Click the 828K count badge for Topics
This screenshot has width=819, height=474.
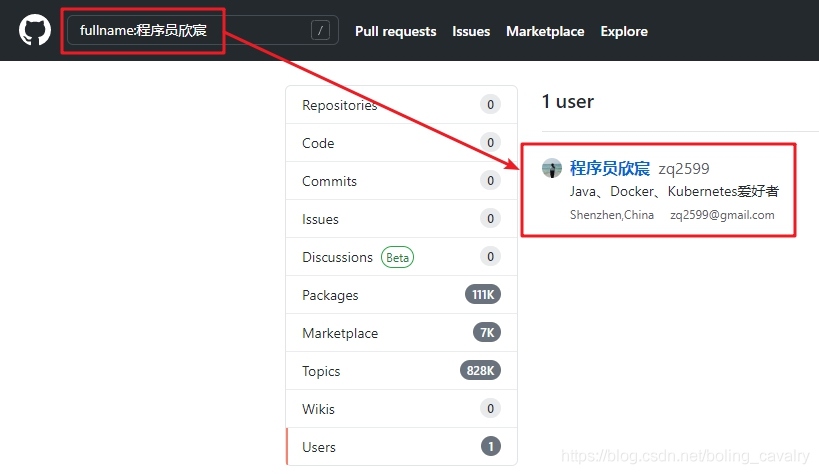pos(480,371)
